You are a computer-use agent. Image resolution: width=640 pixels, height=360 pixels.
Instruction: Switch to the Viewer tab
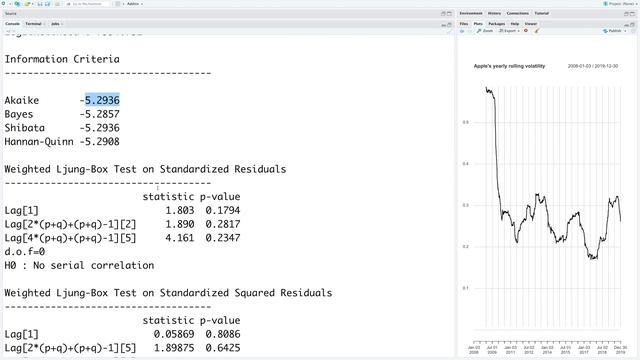point(531,24)
